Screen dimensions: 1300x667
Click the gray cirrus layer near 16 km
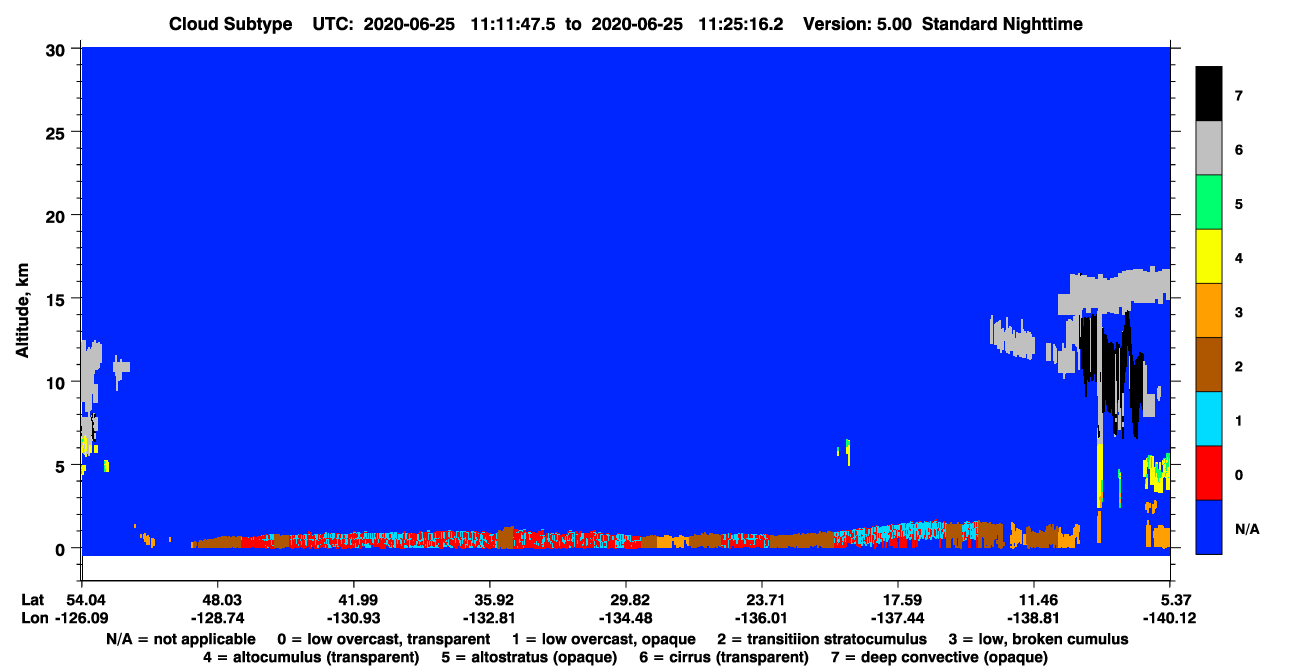pyautogui.click(x=1115, y=291)
